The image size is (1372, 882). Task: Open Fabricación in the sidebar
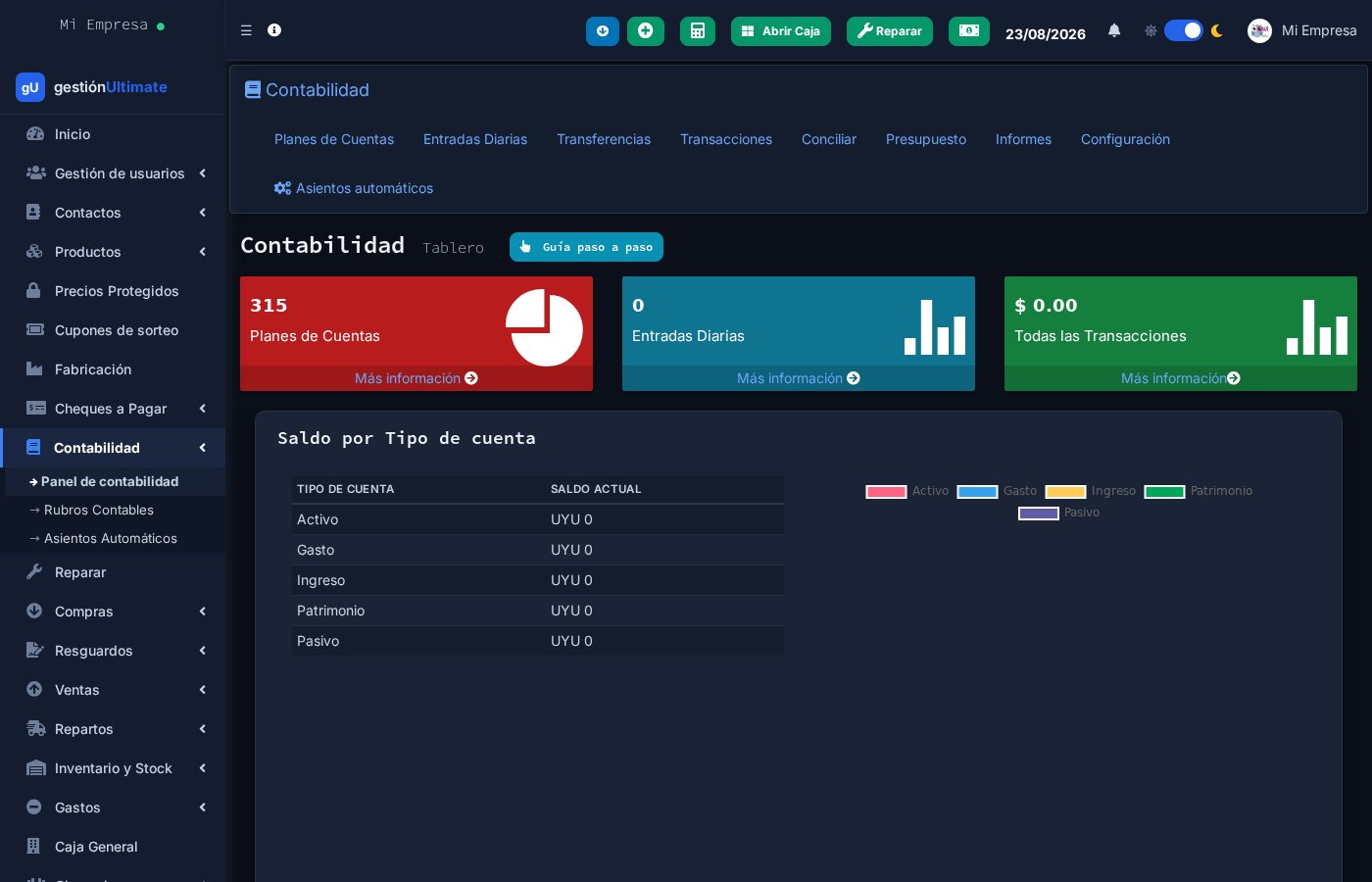[x=113, y=369]
